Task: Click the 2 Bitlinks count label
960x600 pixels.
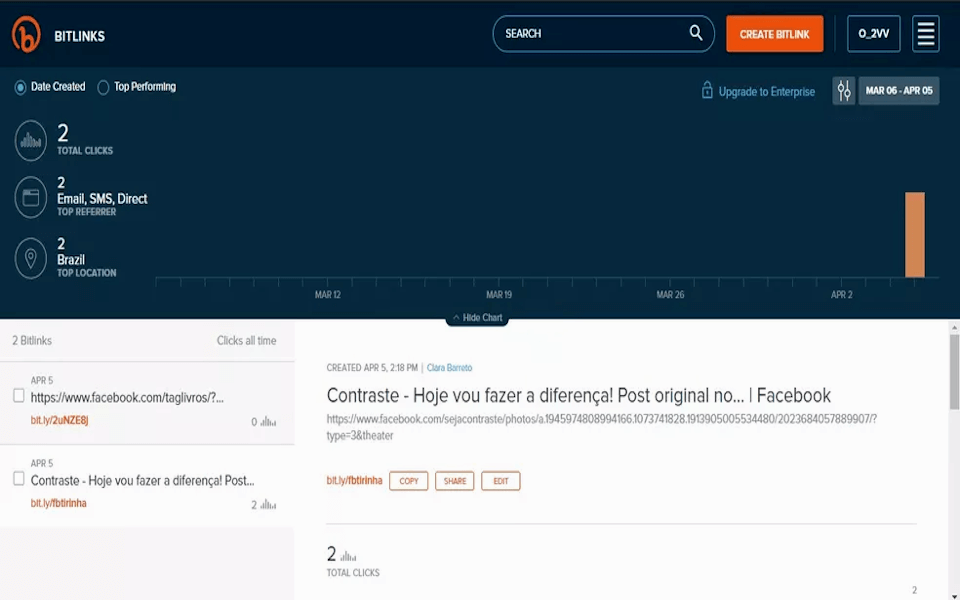Action: click(32, 340)
